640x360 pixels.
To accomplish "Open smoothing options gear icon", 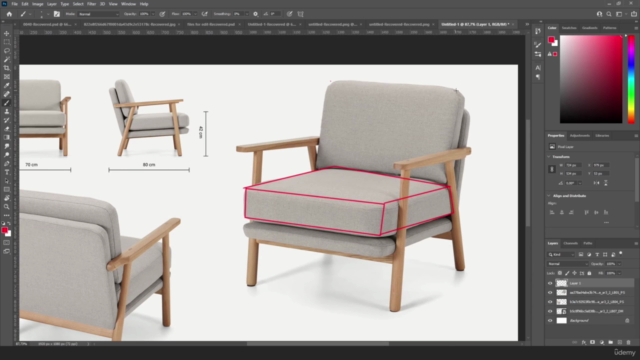I will 256,14.
